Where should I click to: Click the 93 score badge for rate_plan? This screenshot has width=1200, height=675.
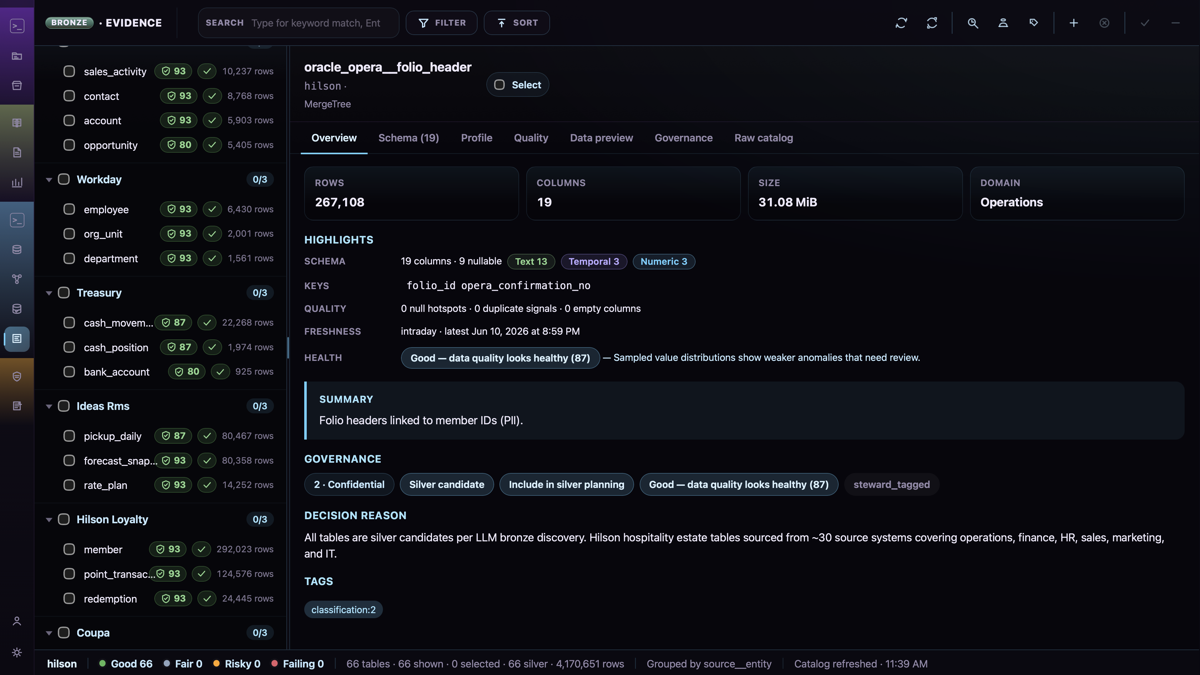click(x=174, y=485)
